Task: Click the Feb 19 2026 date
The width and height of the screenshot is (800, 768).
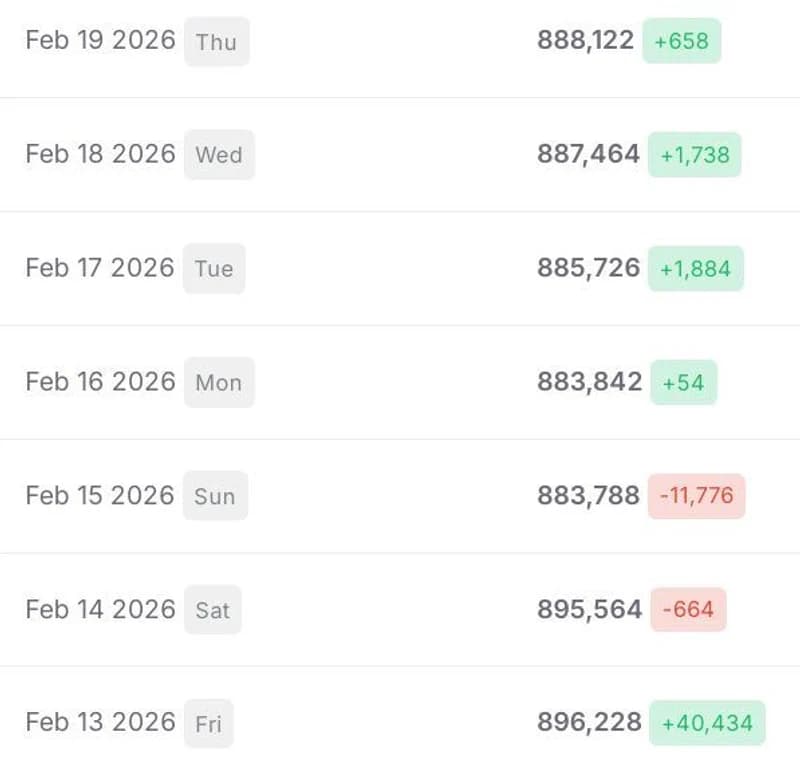Action: click(101, 40)
